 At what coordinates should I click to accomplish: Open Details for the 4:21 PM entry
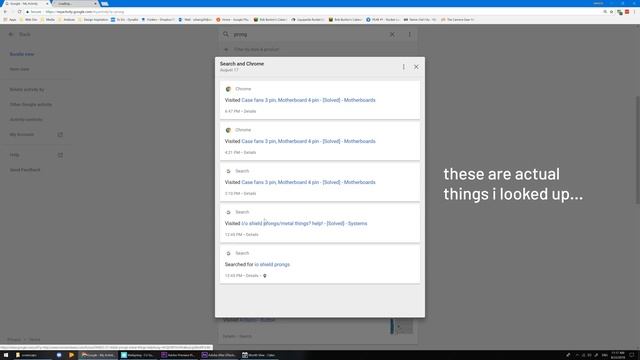(x=250, y=153)
